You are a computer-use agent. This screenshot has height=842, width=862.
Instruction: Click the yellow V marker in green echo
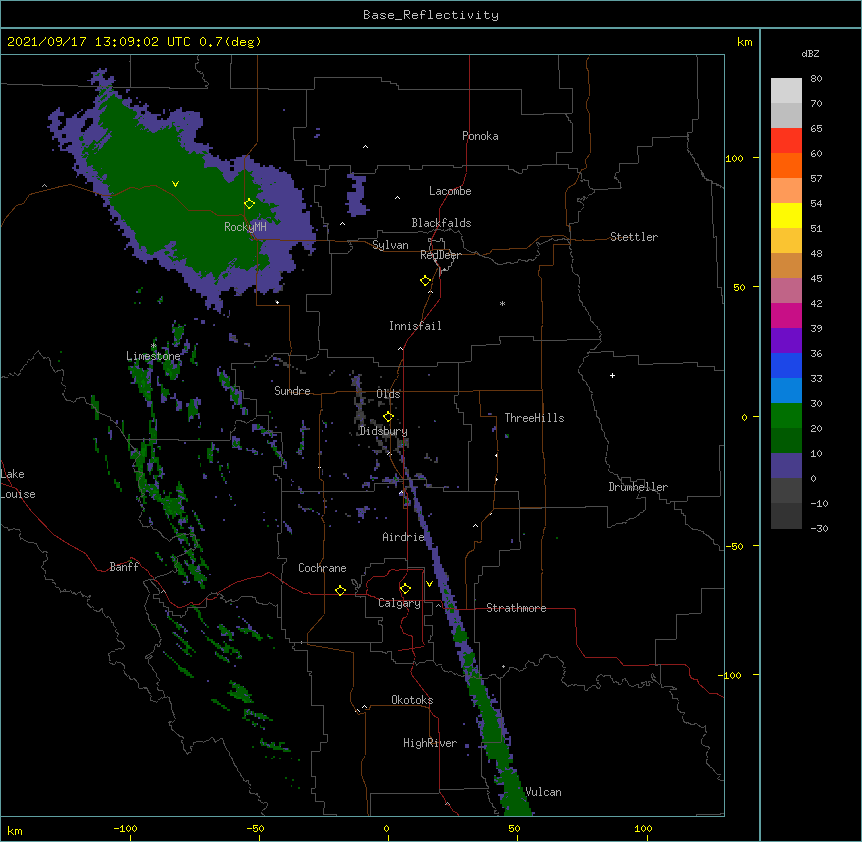tap(175, 184)
